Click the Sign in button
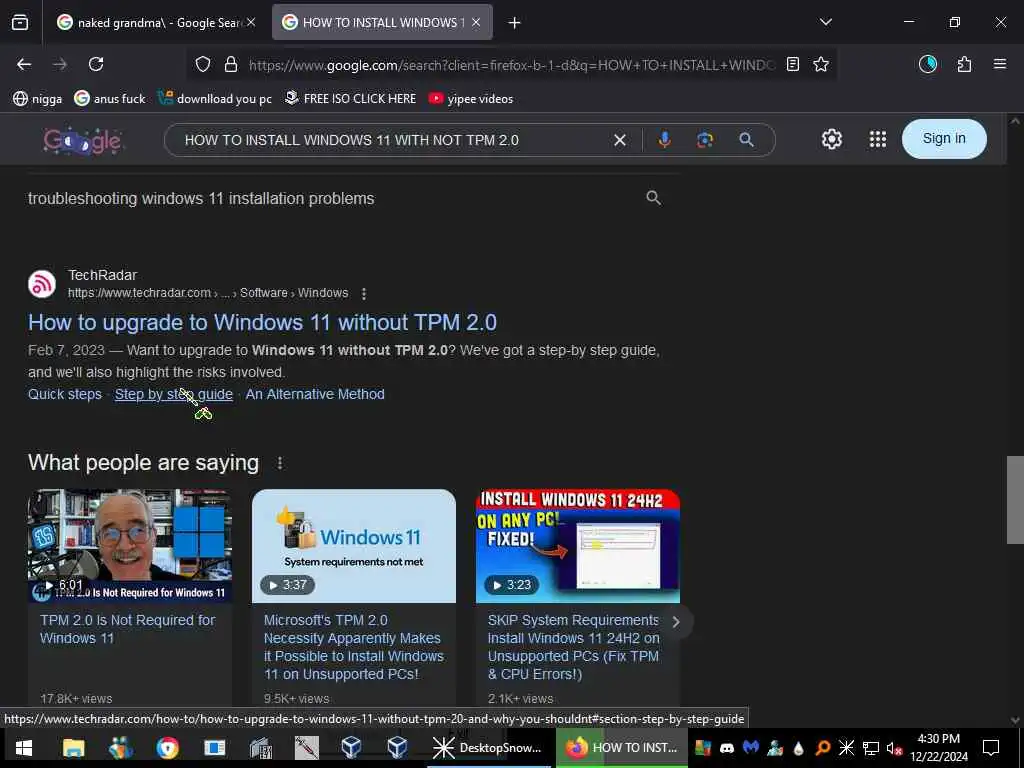This screenshot has height=768, width=1024. 944,138
